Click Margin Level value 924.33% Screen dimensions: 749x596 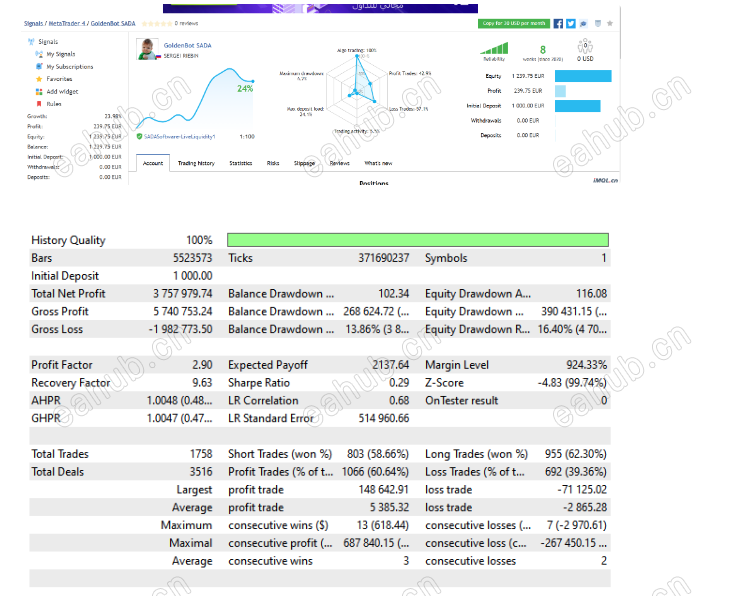click(x=587, y=365)
